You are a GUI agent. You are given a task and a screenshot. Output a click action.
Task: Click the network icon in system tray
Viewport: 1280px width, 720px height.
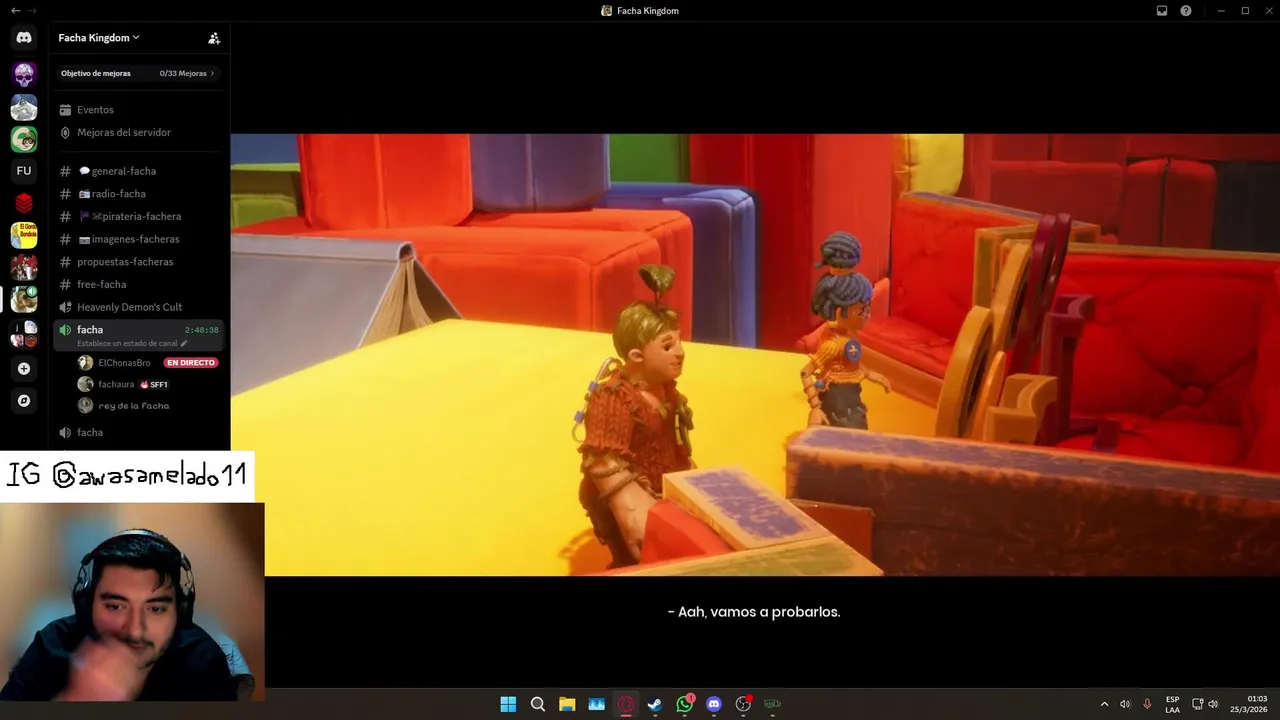pos(1198,704)
